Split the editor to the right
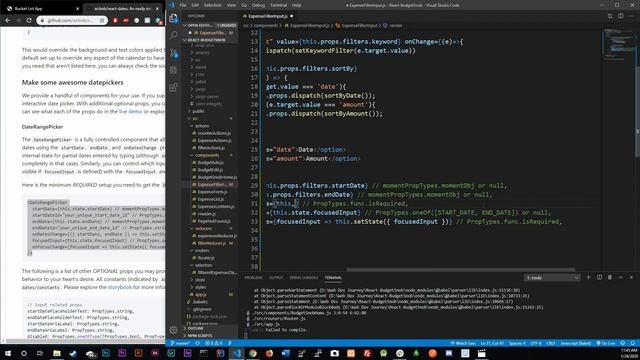 point(620,16)
